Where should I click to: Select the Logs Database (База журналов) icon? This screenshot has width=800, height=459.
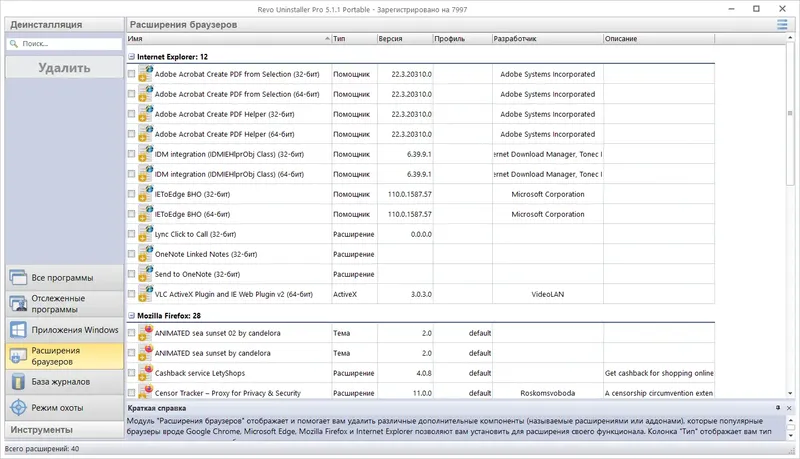point(18,381)
